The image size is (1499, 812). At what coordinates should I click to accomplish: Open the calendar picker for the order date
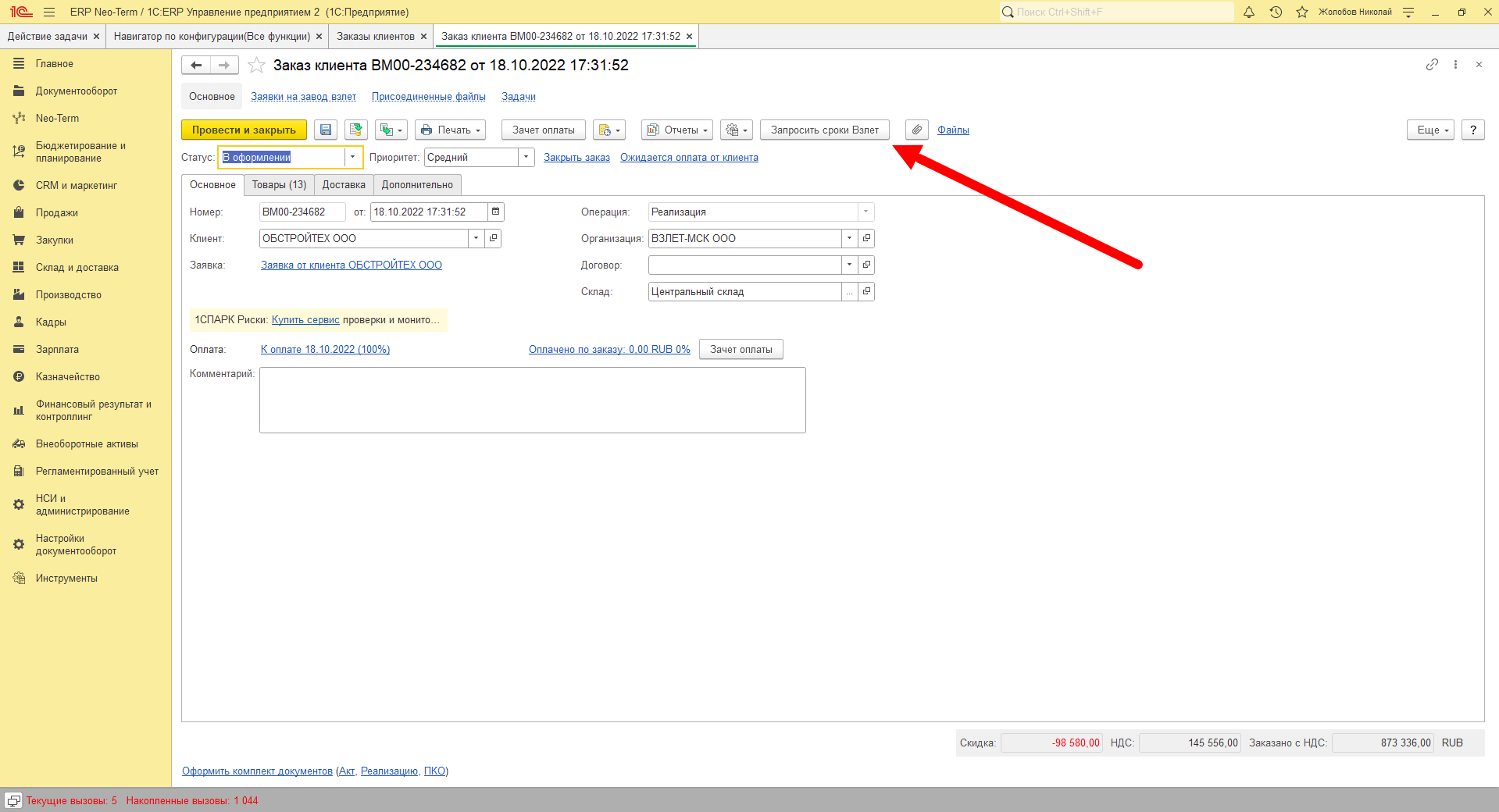coord(496,212)
